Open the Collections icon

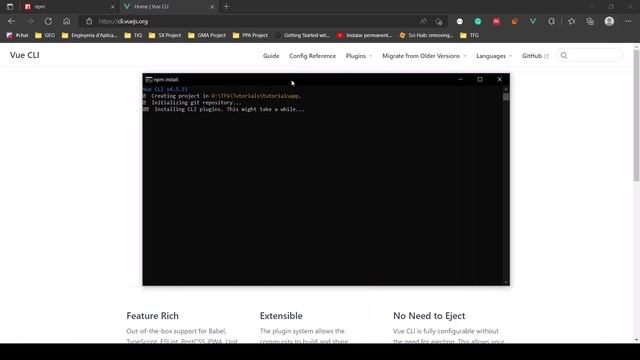(x=590, y=21)
